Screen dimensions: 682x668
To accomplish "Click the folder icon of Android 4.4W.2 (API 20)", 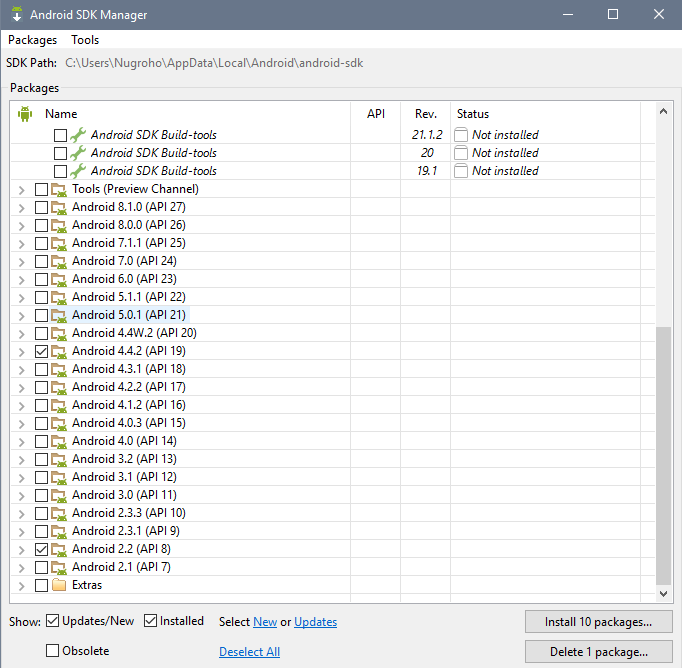I will point(59,334).
